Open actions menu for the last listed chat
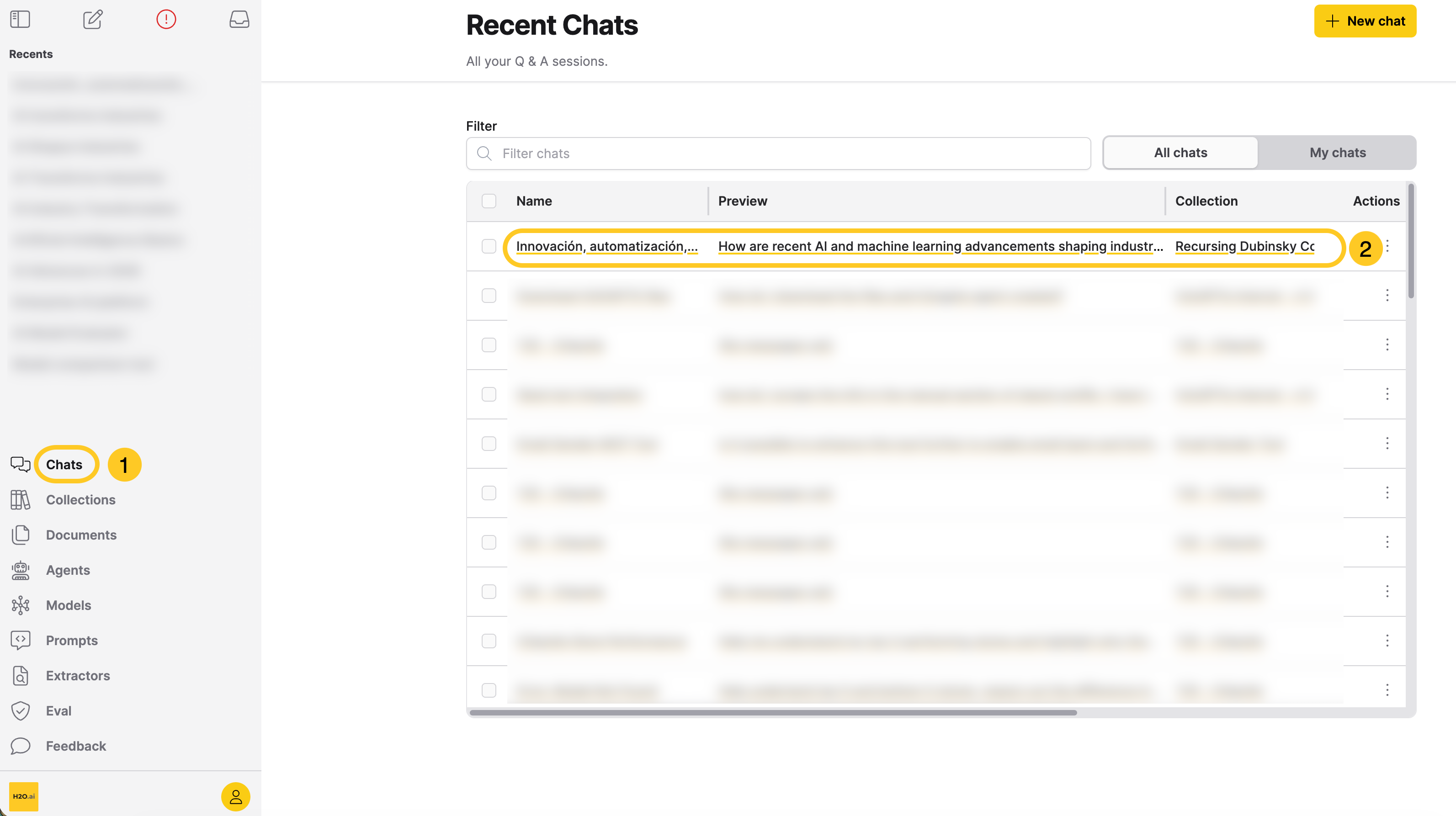Screen dimensions: 1456x816 point(1387,690)
